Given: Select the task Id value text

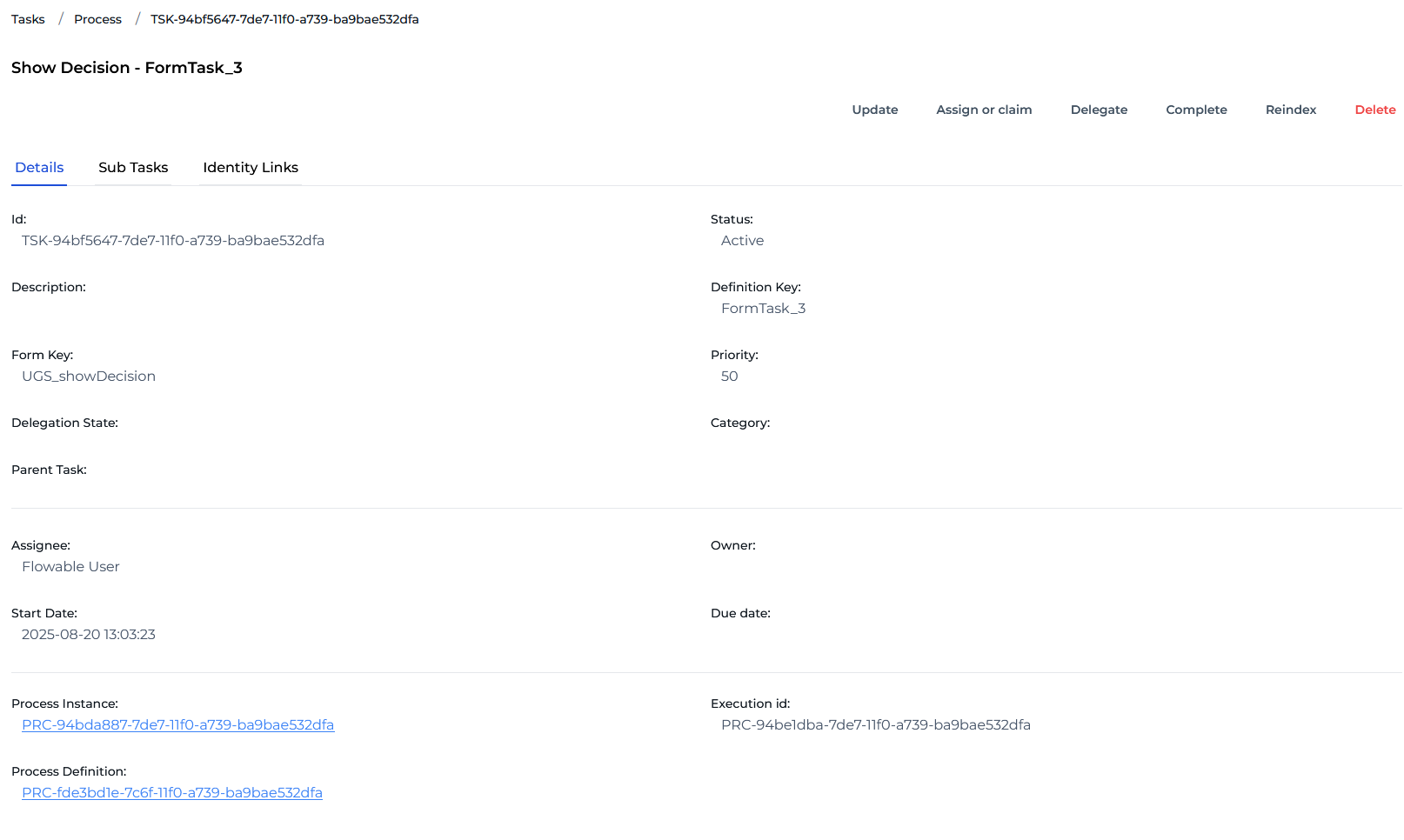Looking at the screenshot, I should (173, 240).
